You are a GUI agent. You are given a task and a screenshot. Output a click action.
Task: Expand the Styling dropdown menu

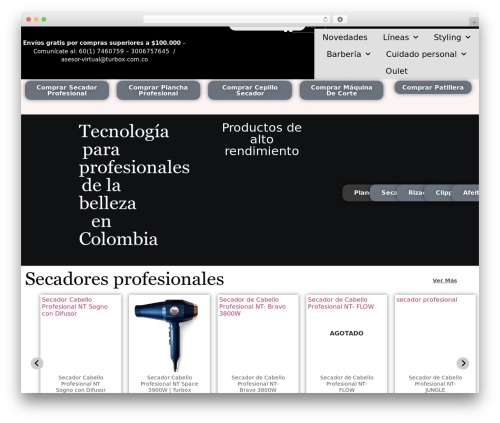(452, 37)
